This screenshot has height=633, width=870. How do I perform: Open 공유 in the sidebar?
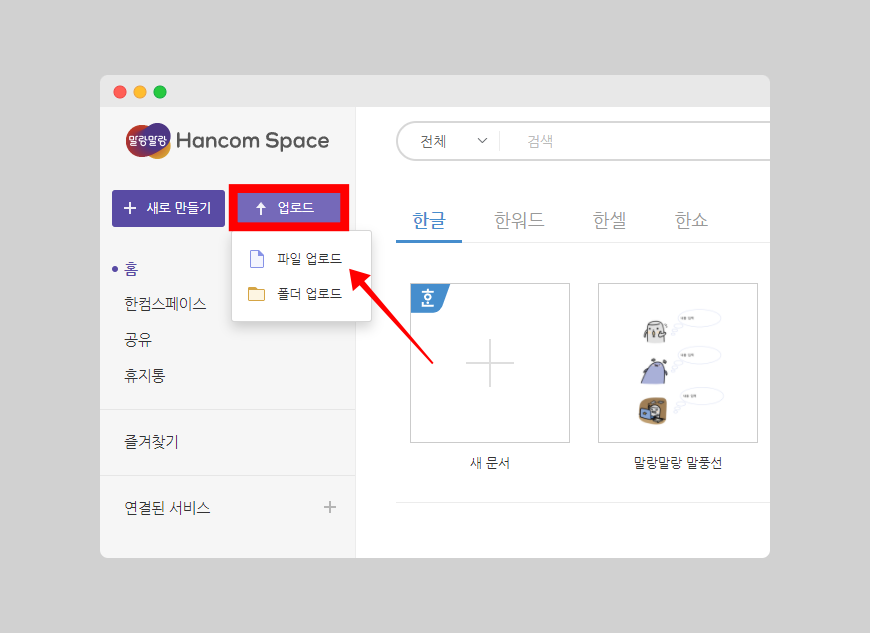point(138,340)
